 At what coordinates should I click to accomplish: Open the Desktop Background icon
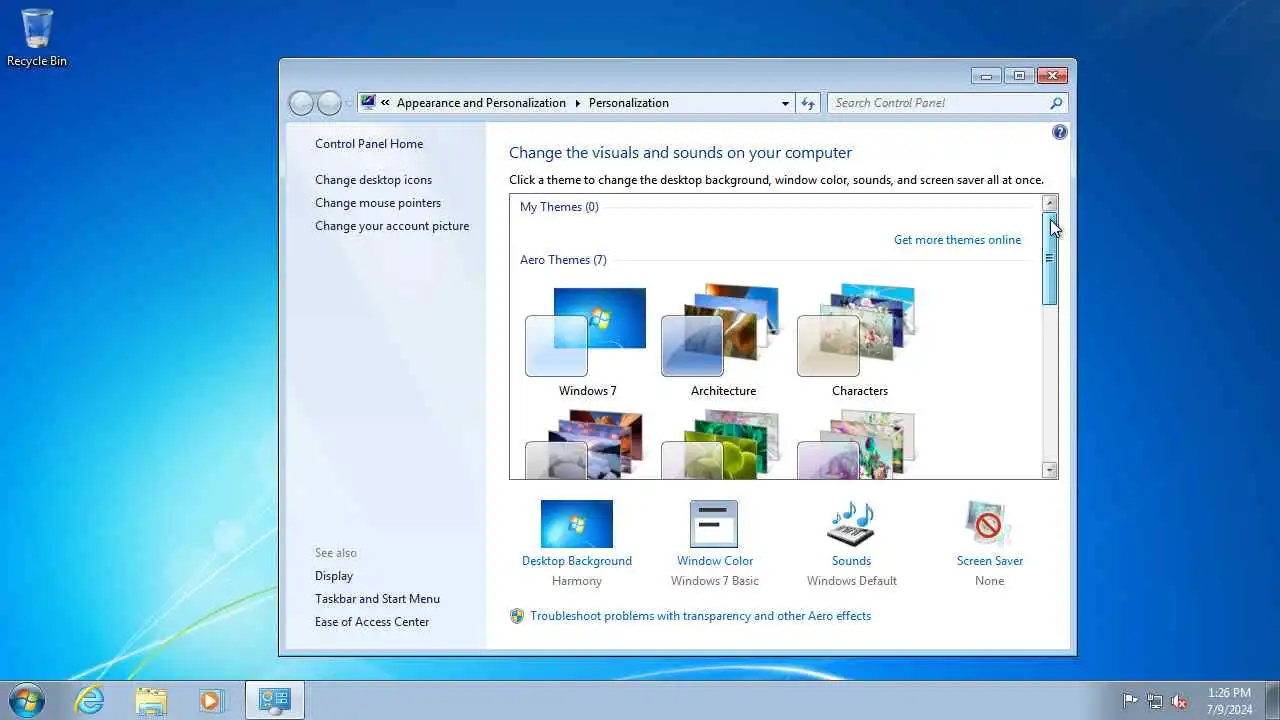[577, 524]
